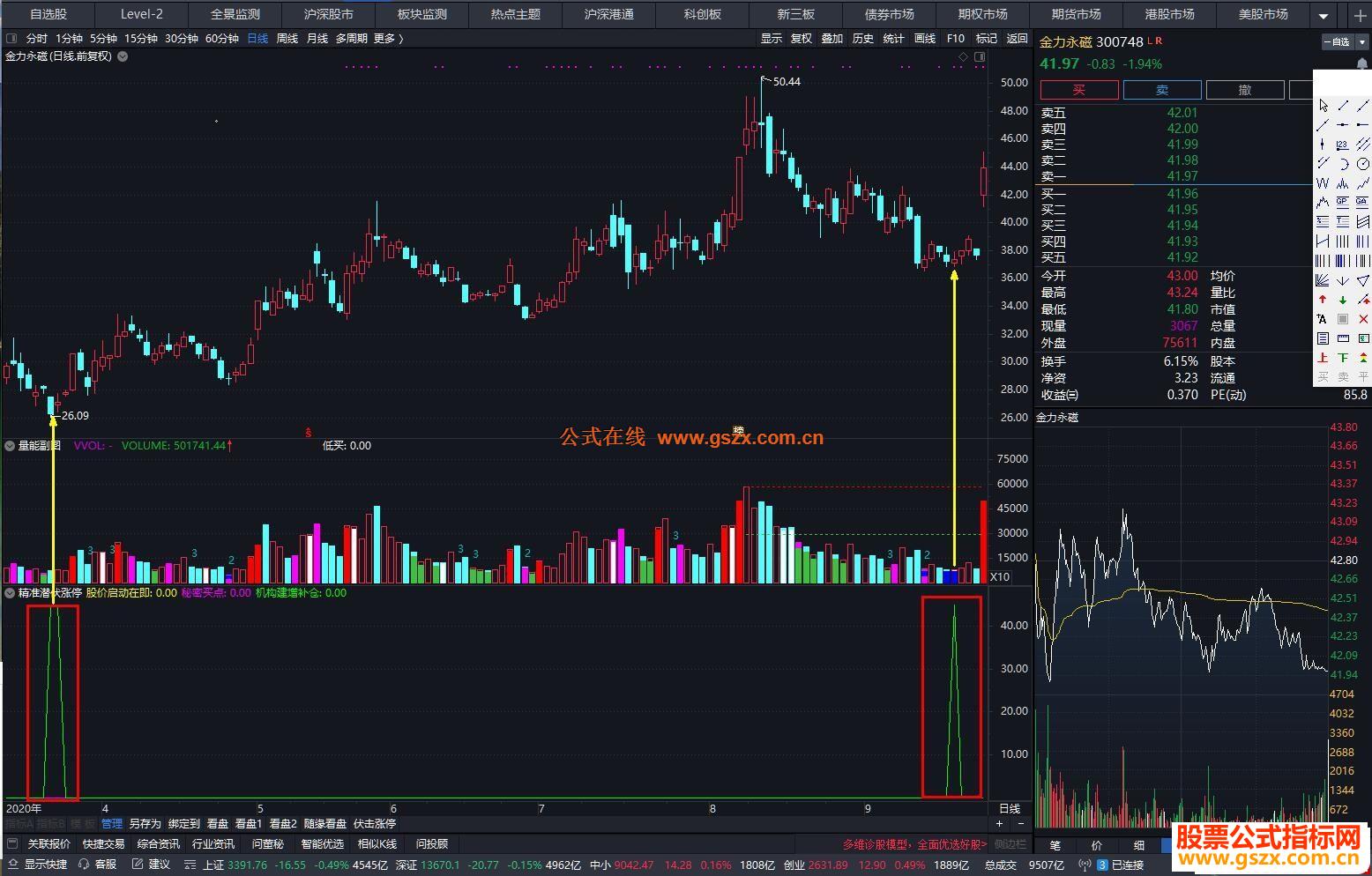The image size is (1372, 876).
Task: Expand the 金力永磁 chart title dropdown
Action: 123,56
